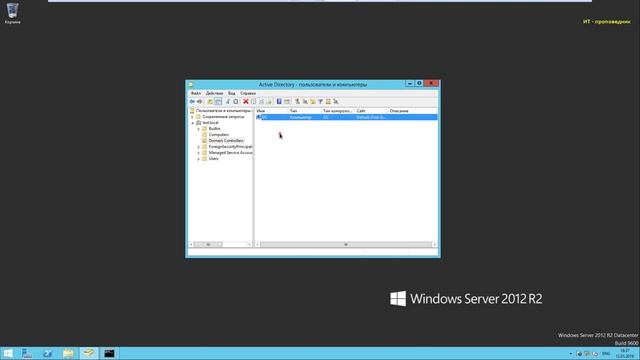
Task: Open the taskbar clock and date
Action: point(625,354)
